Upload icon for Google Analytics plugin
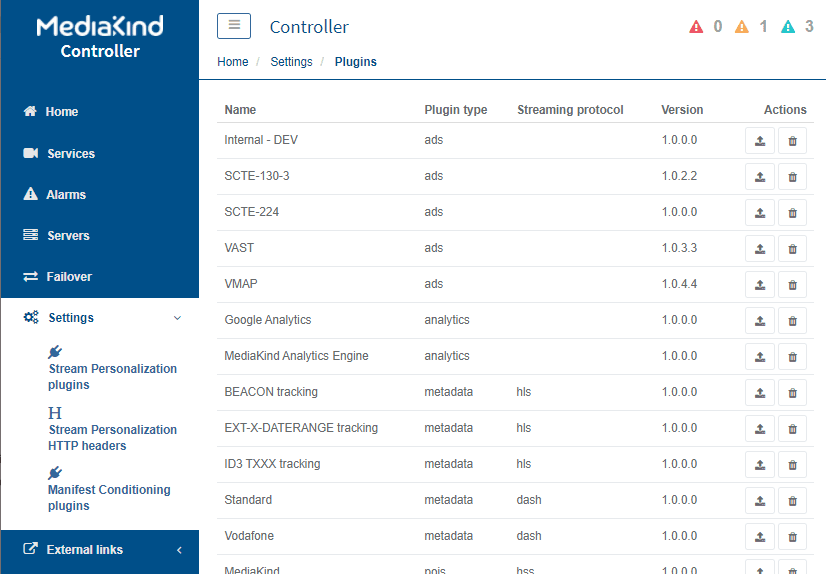 tap(760, 321)
